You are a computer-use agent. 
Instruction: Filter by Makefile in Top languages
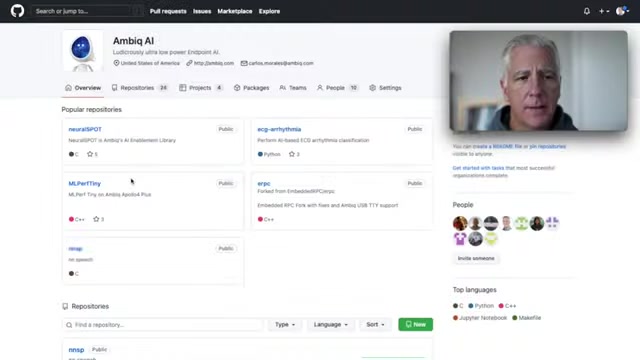pos(527,318)
